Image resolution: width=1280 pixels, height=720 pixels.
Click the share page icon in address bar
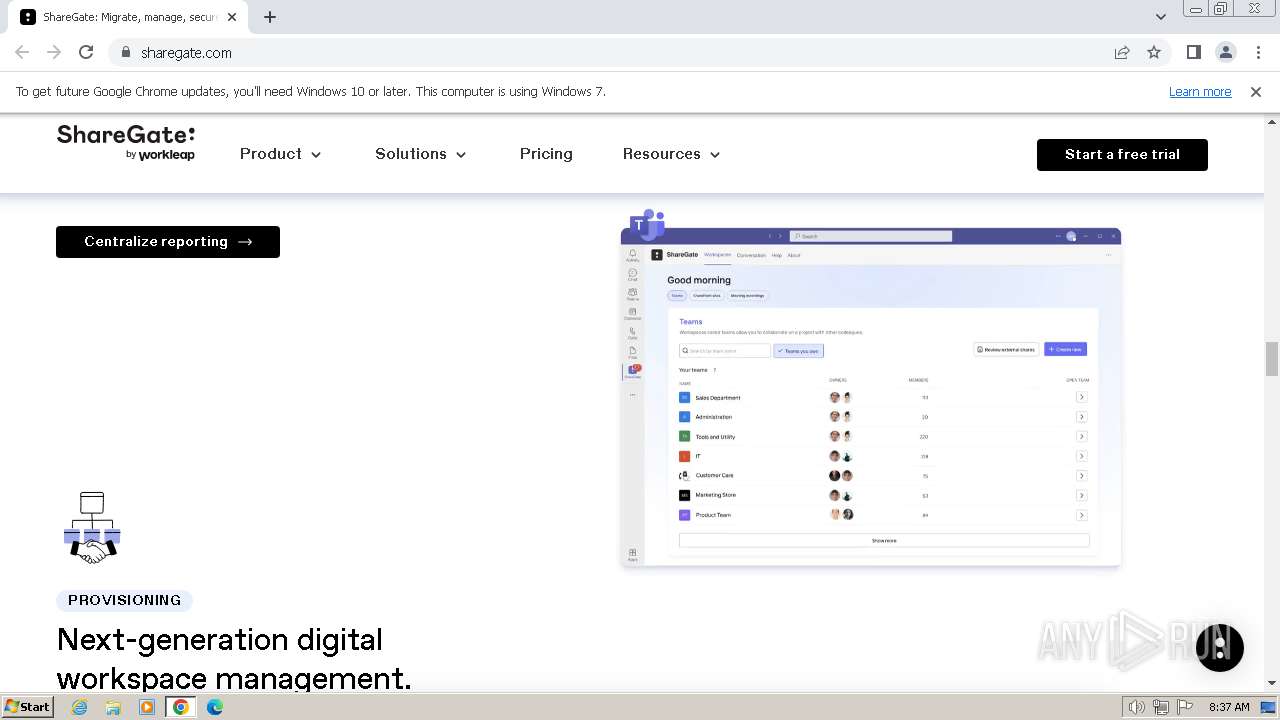tap(1122, 53)
